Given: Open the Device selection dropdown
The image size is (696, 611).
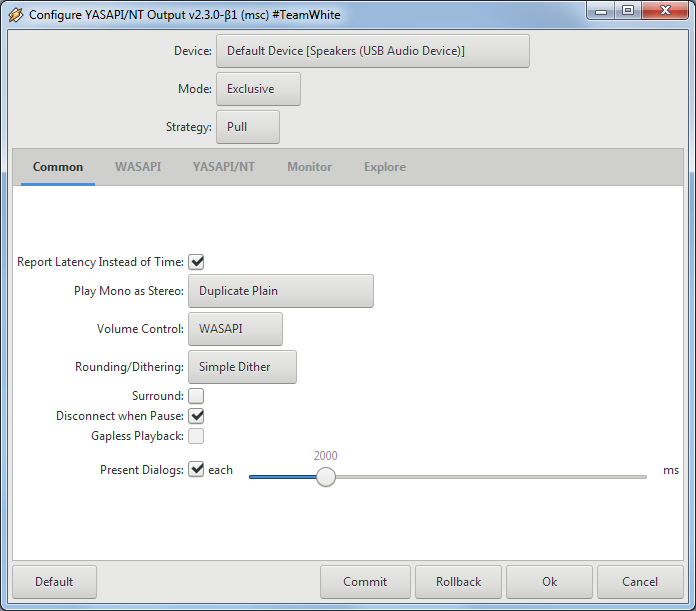Looking at the screenshot, I should (373, 51).
